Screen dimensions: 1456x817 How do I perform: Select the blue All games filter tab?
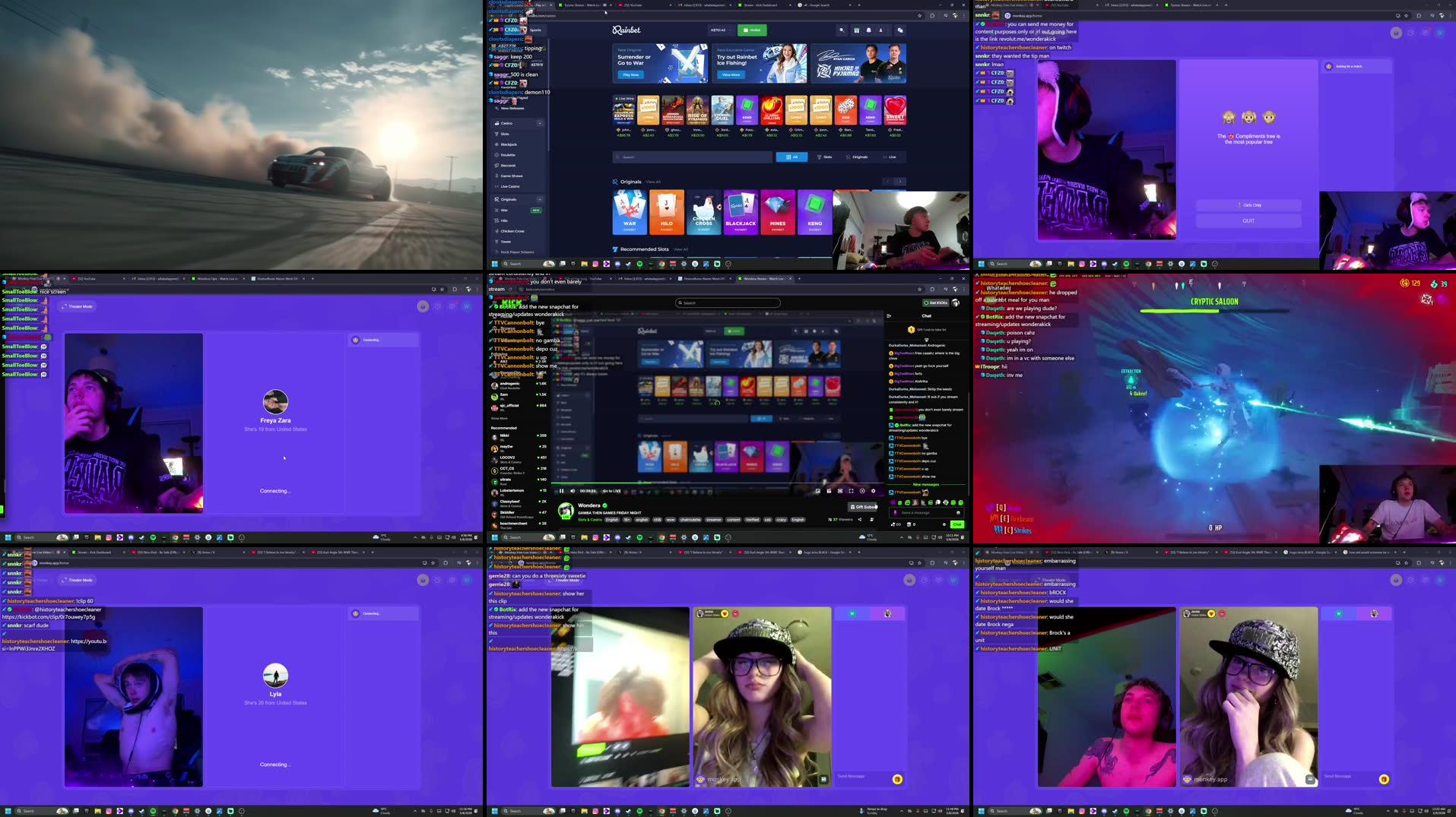pos(791,157)
